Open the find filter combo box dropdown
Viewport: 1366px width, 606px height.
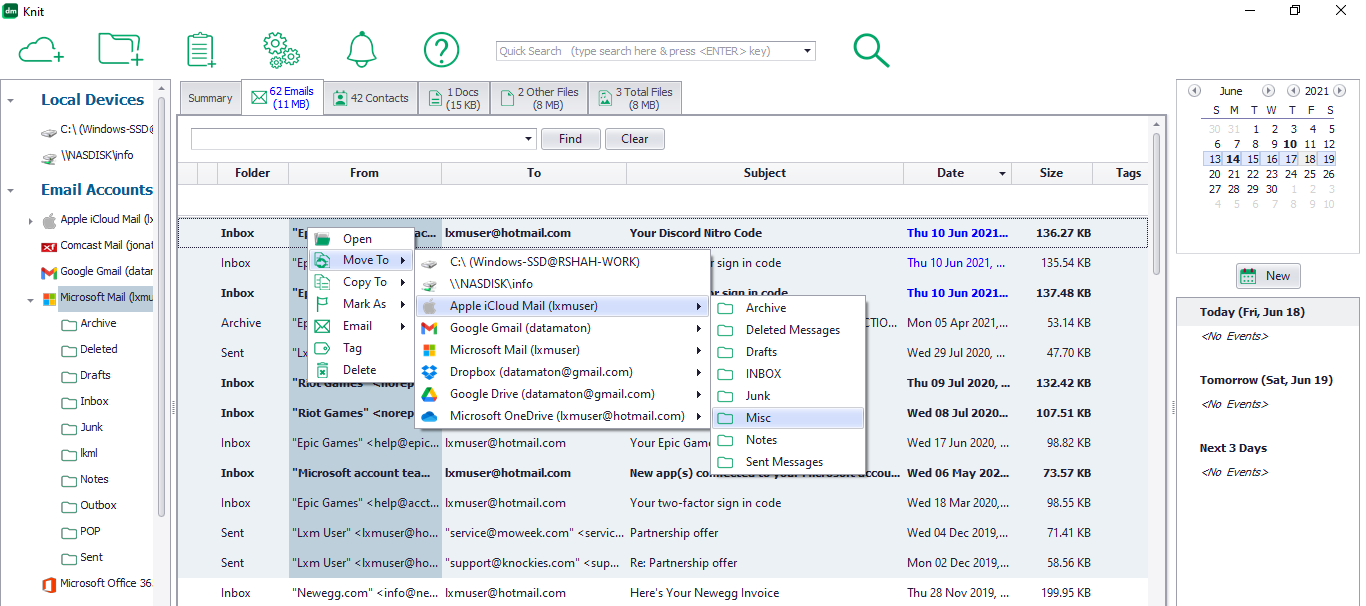529,139
